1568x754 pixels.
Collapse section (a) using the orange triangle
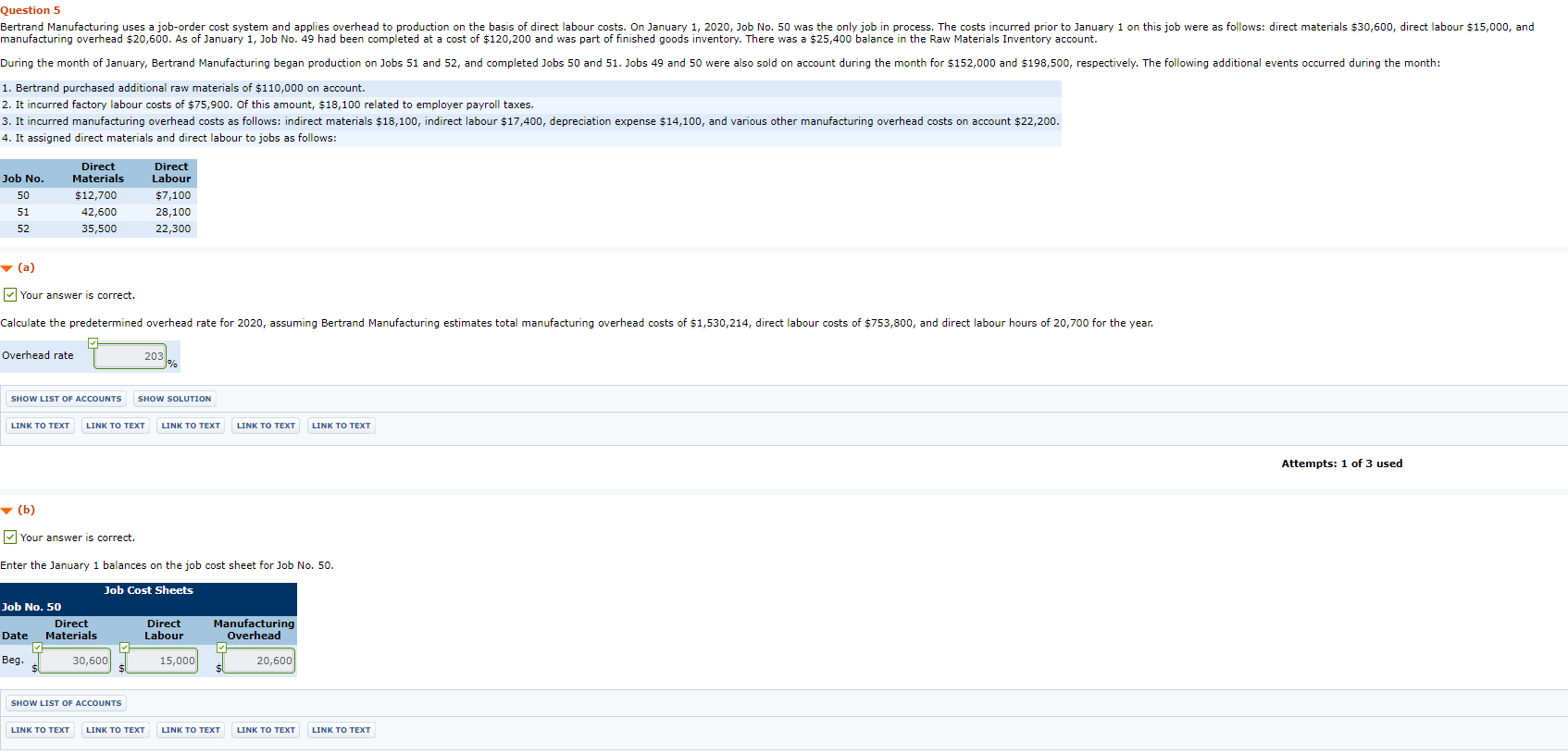click(6, 268)
